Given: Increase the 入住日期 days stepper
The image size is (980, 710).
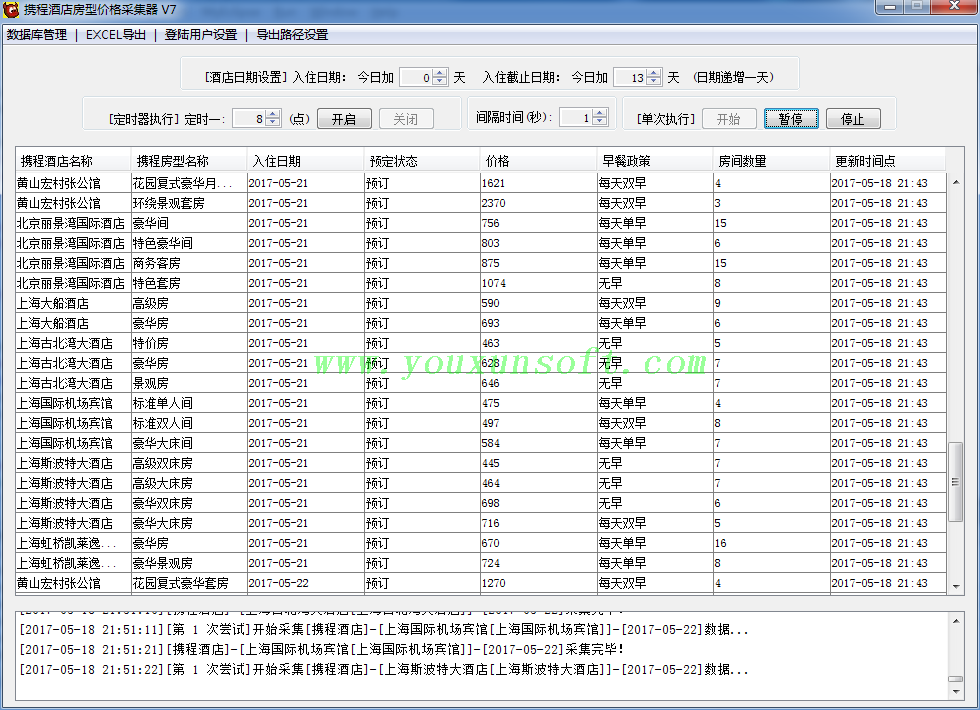Looking at the screenshot, I should click(440, 73).
